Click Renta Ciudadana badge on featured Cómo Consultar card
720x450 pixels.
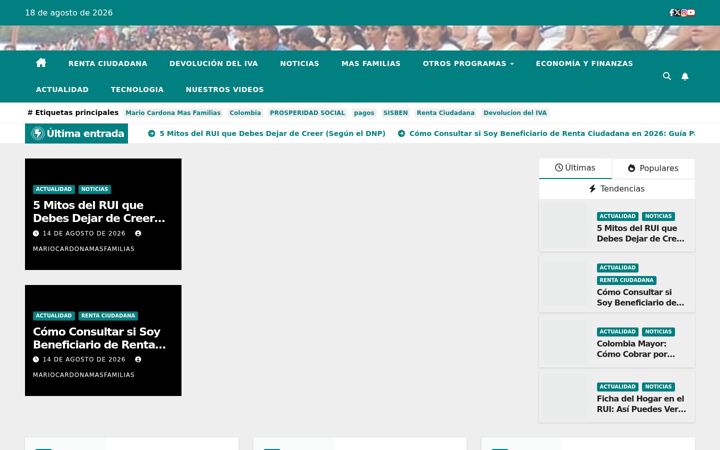(x=108, y=316)
